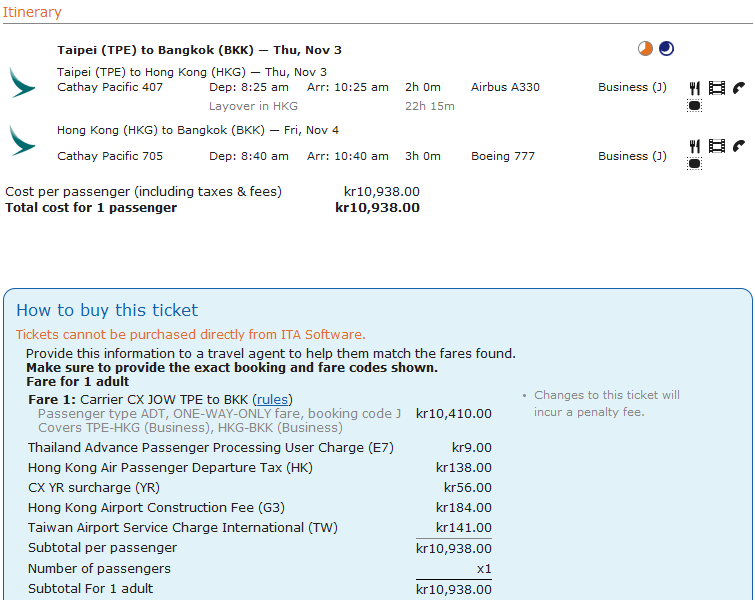Click the seat icon for Cathay Pacific 407

click(695, 105)
